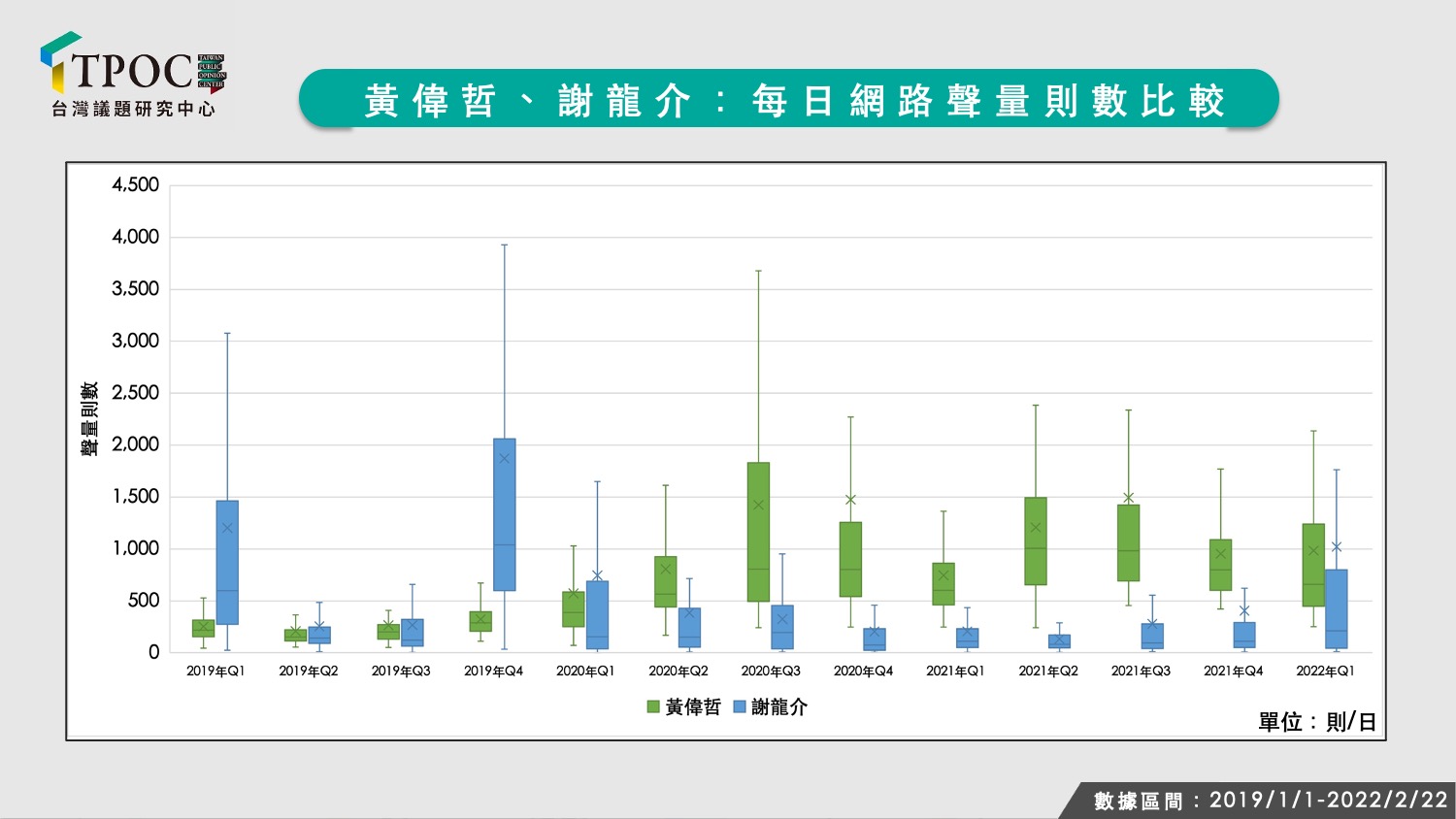
Task: Select the 2020年Q3 green box plot
Action: click(758, 532)
